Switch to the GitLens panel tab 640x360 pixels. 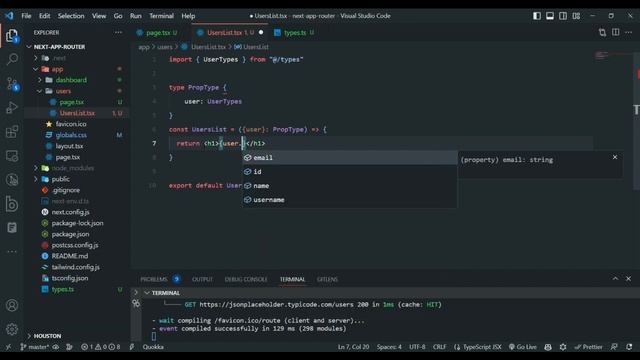327,279
